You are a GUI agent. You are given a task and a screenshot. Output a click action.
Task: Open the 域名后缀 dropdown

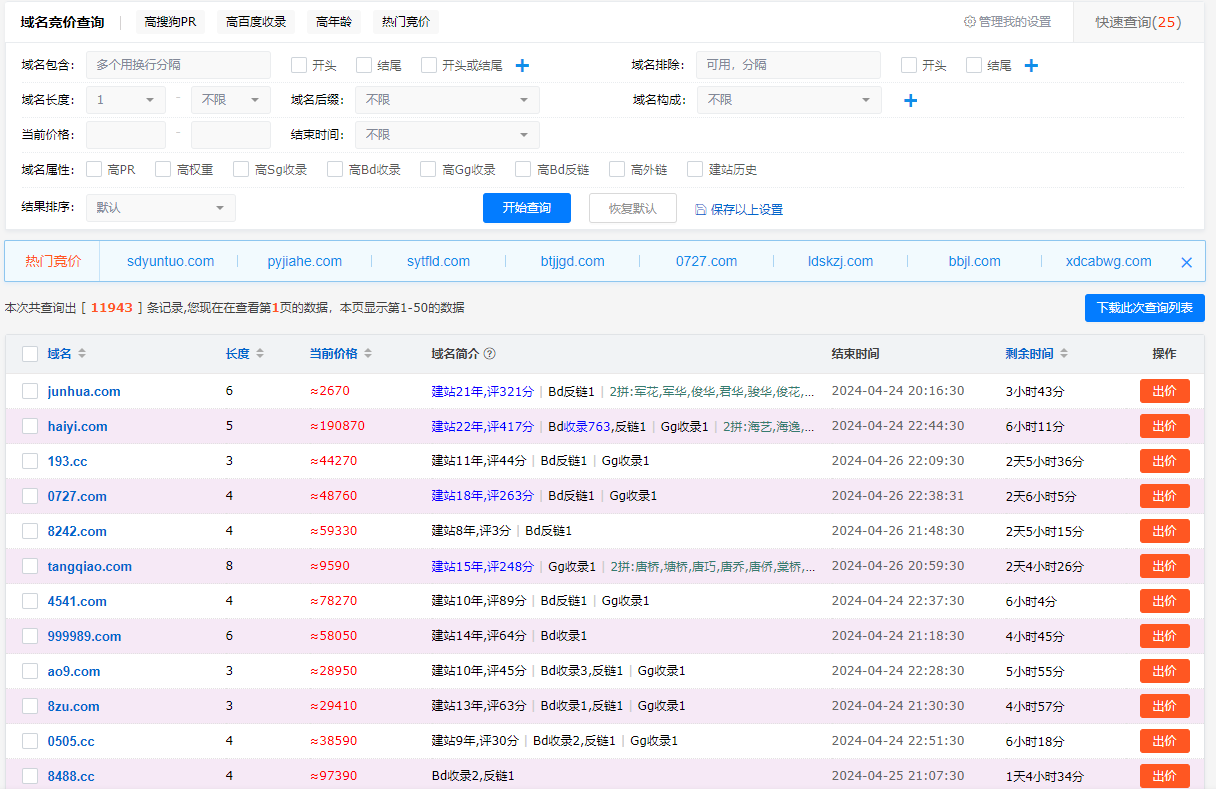point(447,100)
